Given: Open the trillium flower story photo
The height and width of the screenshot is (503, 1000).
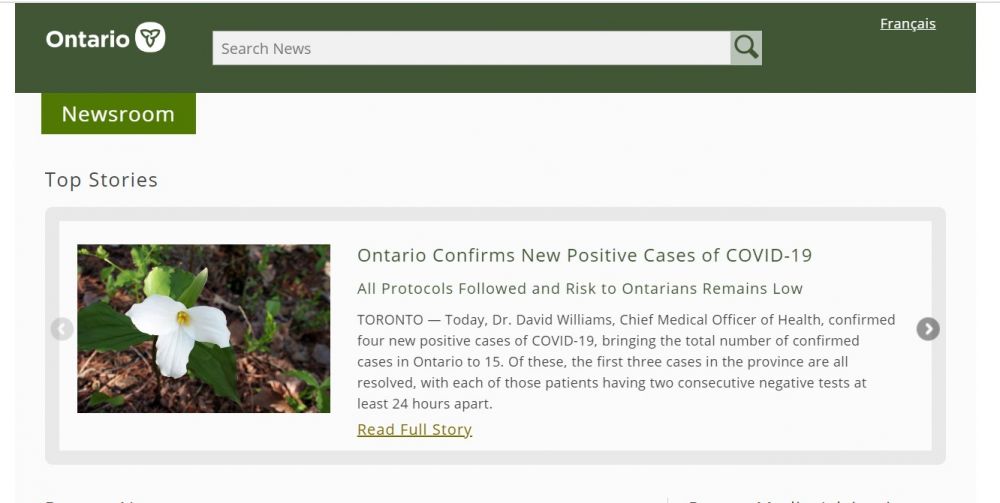Looking at the screenshot, I should 204,329.
